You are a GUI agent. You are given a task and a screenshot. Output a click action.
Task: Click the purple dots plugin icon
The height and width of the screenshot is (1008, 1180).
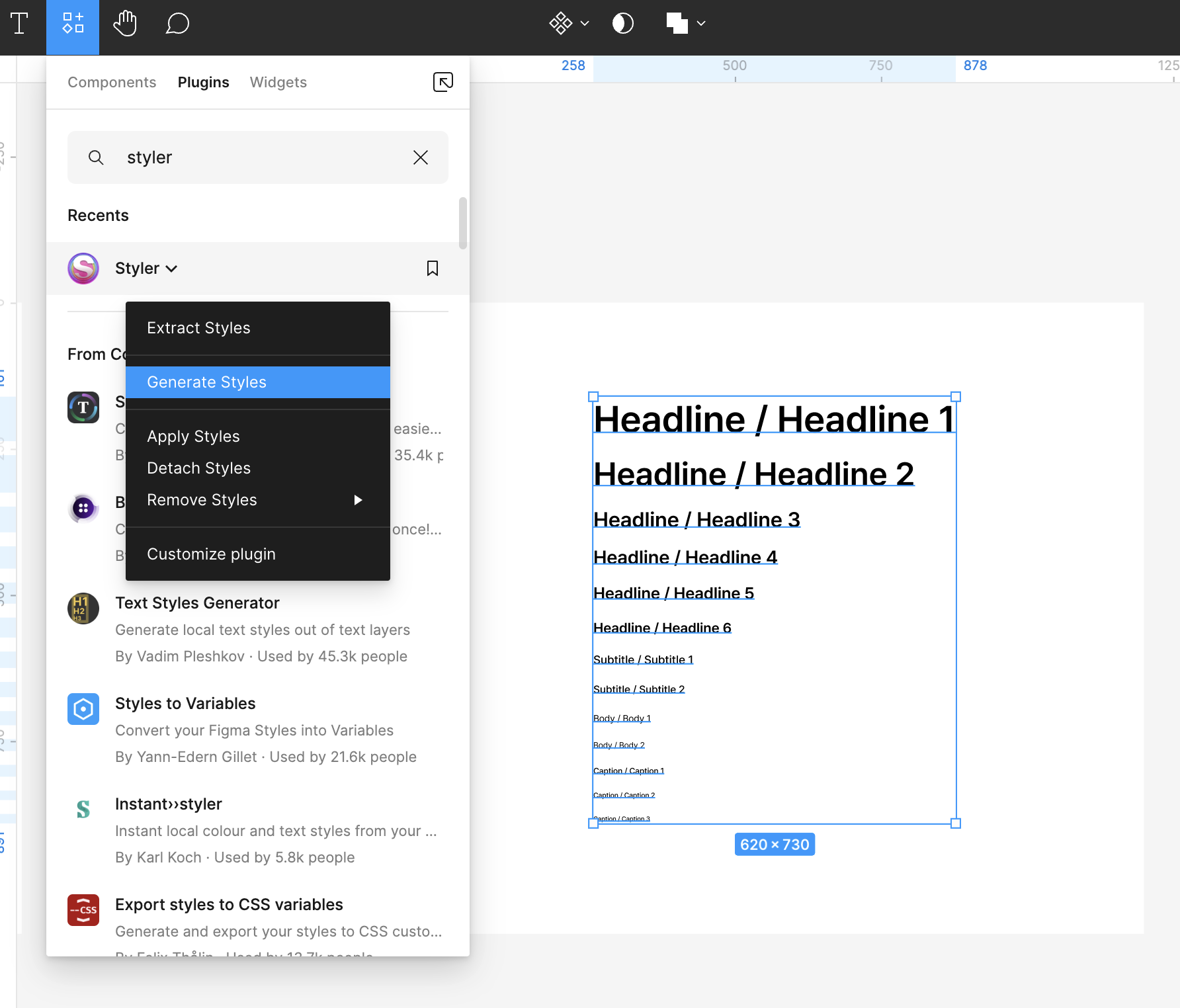[83, 508]
